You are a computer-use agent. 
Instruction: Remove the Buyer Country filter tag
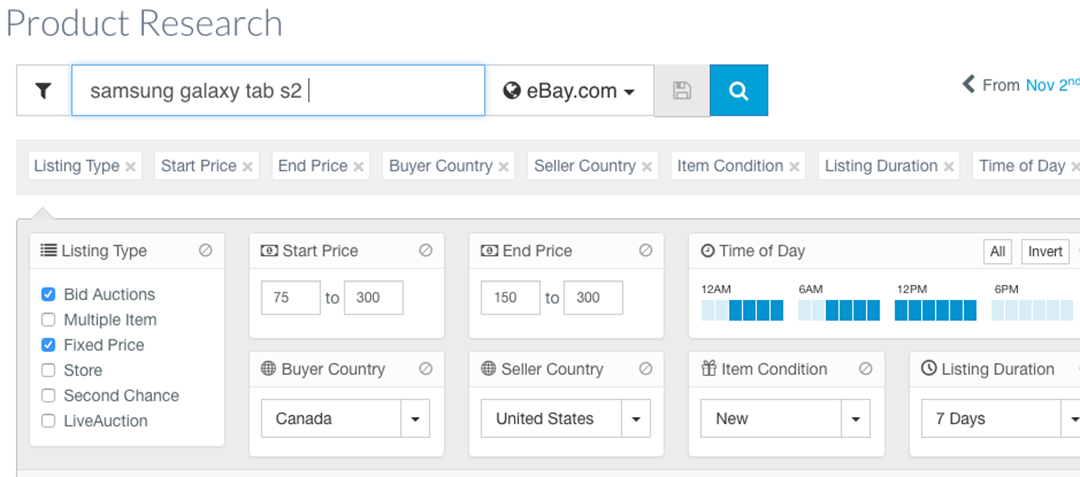tap(504, 167)
